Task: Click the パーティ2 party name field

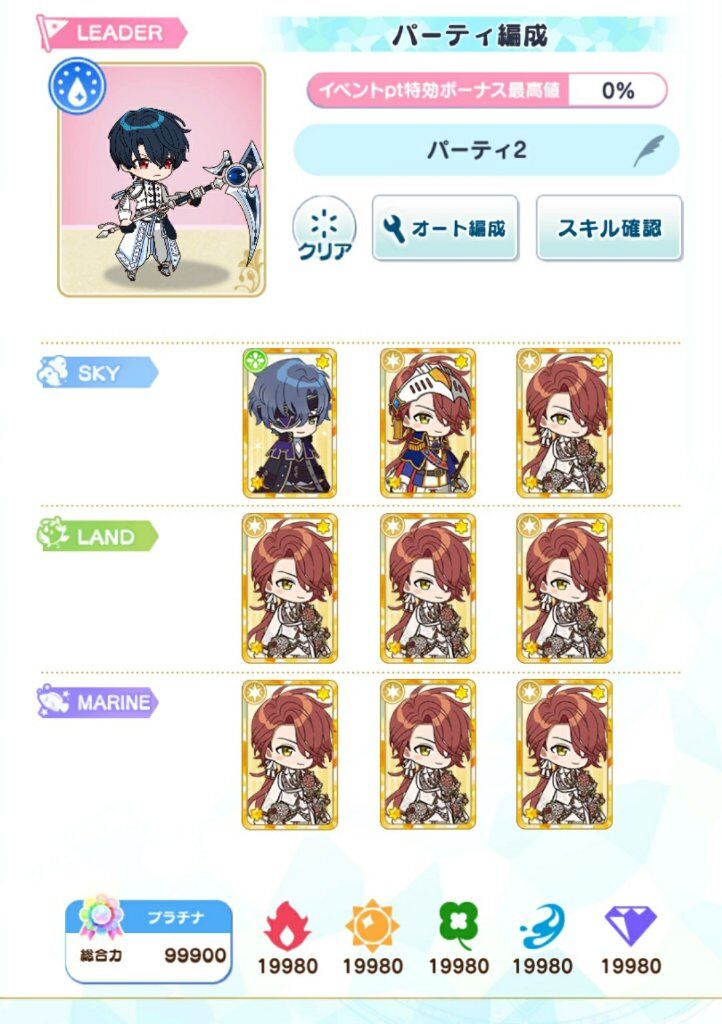Action: point(486,150)
